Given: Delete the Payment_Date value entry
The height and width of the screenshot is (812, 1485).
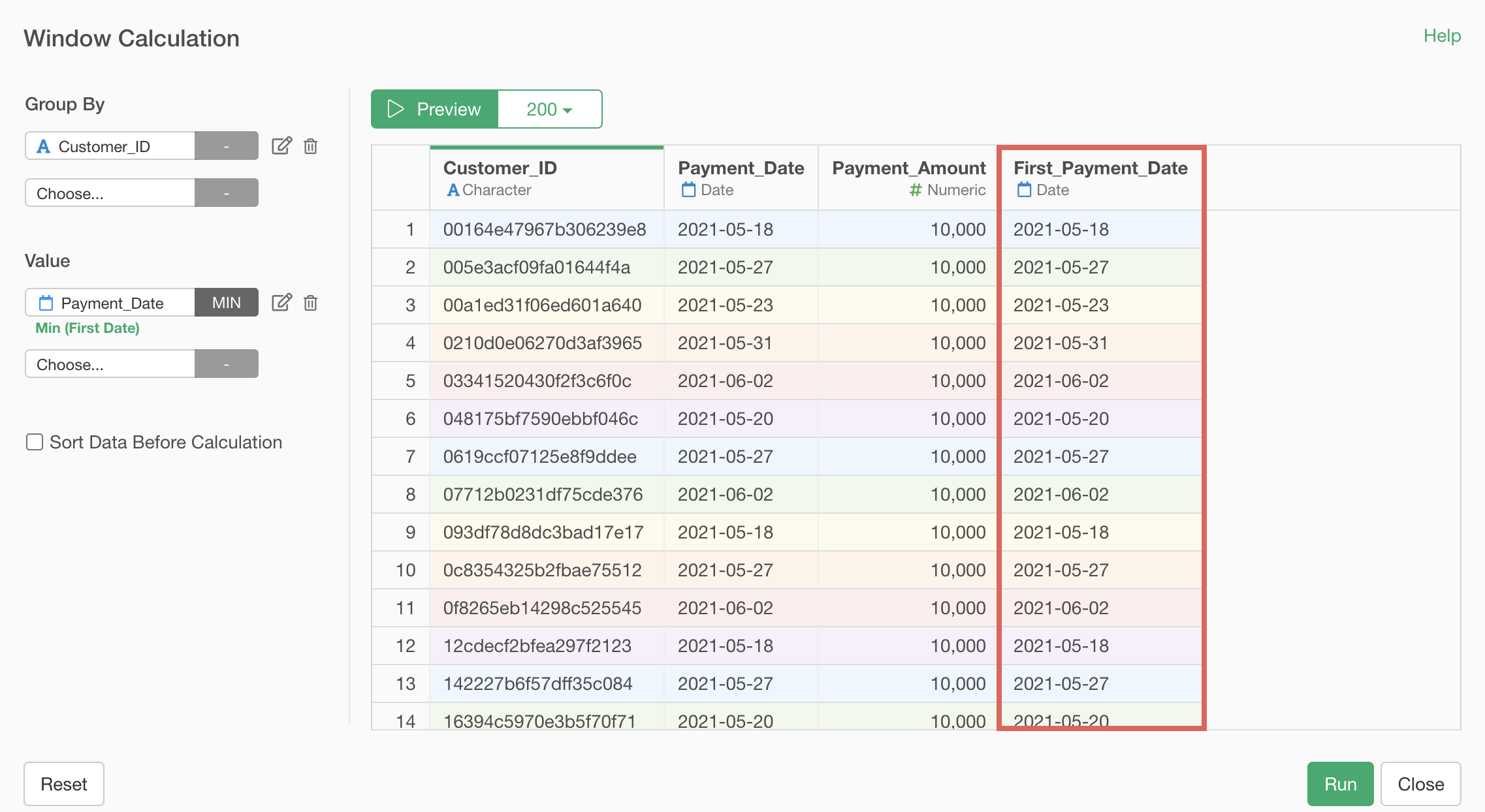Looking at the screenshot, I should (311, 302).
